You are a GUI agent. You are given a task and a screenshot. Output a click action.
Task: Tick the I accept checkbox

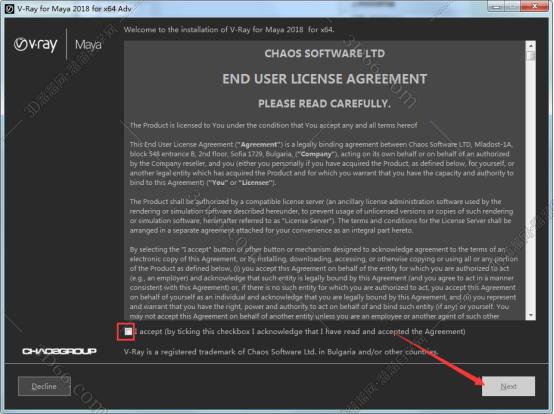point(128,331)
